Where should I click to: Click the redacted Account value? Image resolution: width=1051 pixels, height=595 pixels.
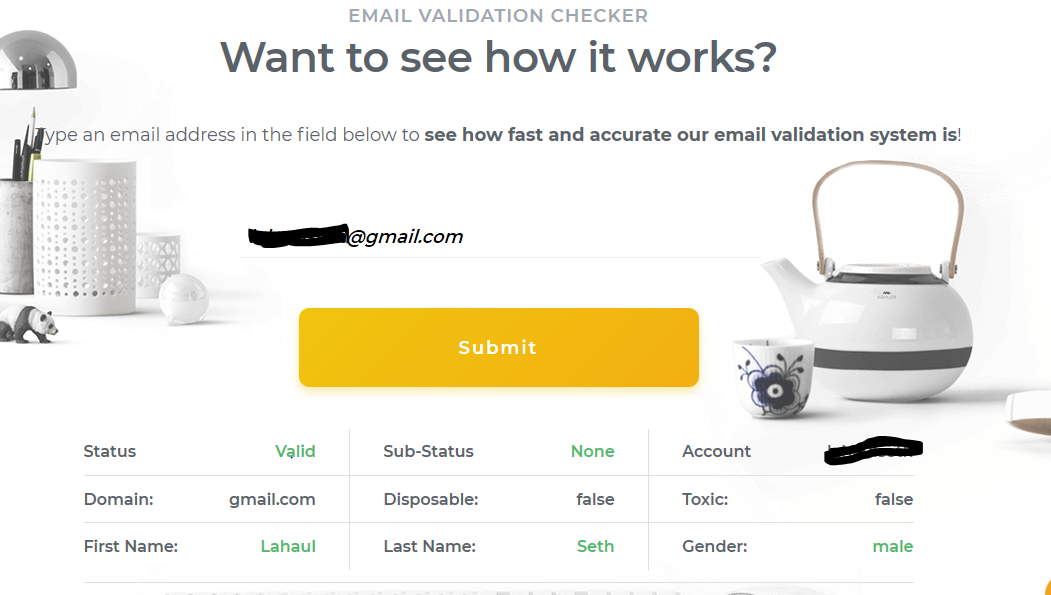(872, 452)
